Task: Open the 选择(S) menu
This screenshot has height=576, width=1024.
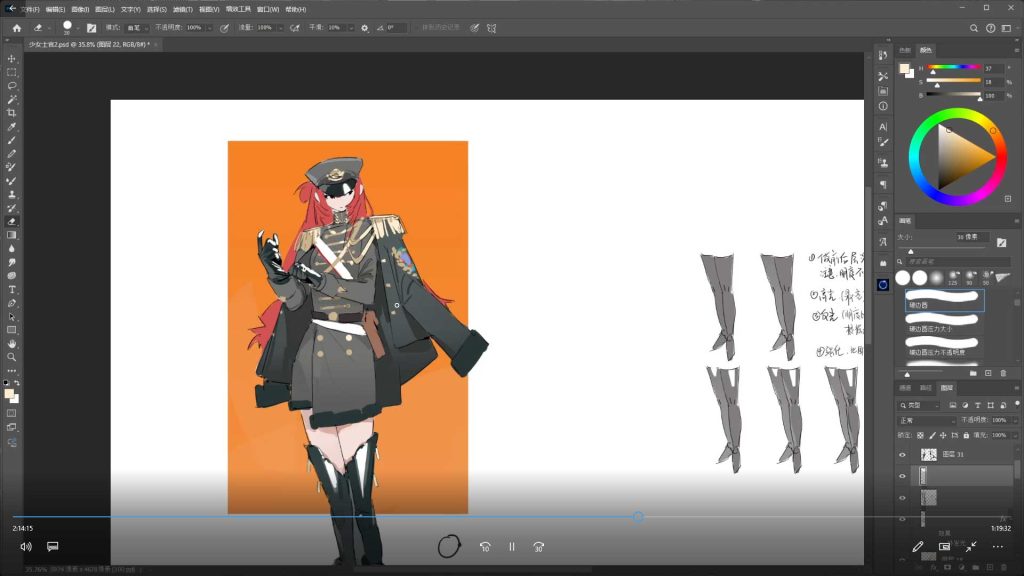Action: 156,10
